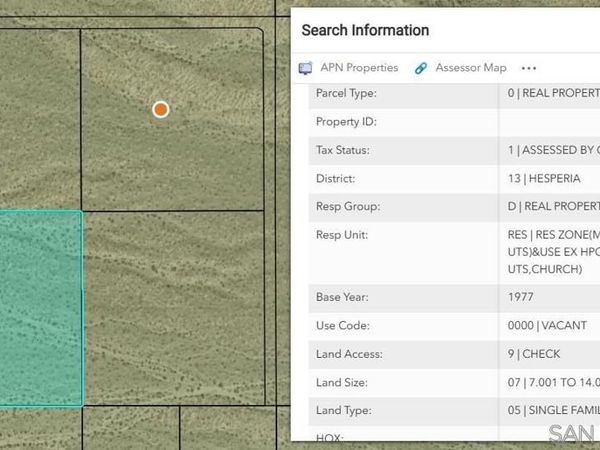Click the Land Size row label
Image resolution: width=600 pixels, height=450 pixels.
point(342,382)
